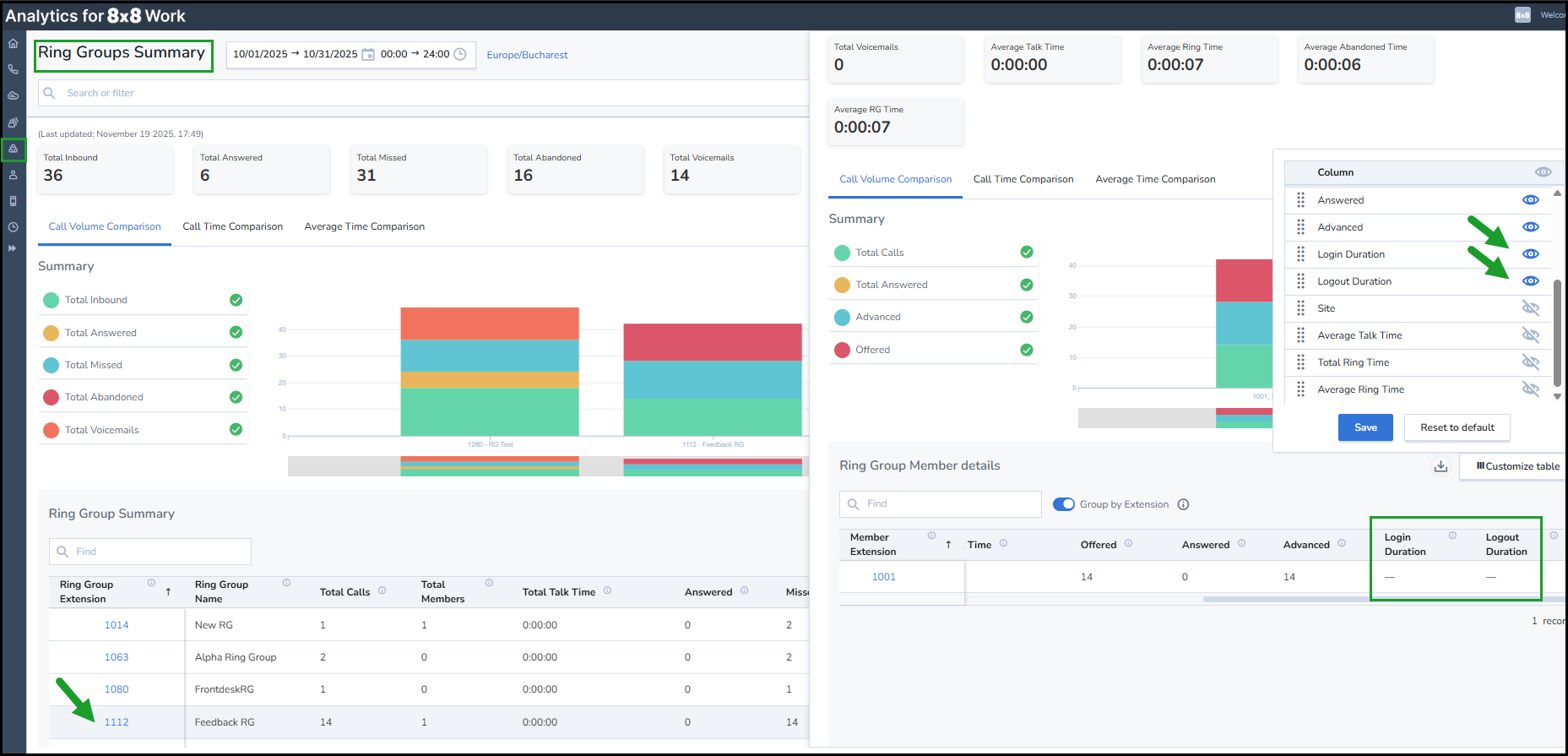Click the phone calls sidebar icon
This screenshot has width=1568, height=756.
pos(13,69)
